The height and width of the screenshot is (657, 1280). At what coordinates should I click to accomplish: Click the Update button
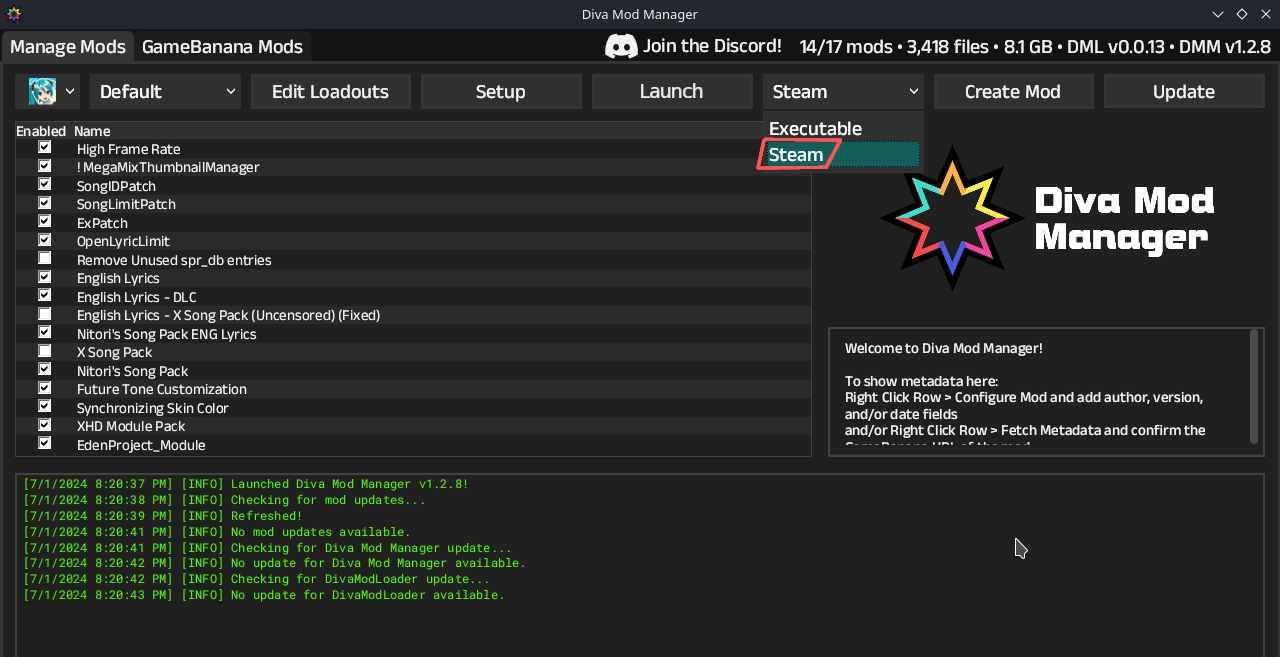[1184, 91]
